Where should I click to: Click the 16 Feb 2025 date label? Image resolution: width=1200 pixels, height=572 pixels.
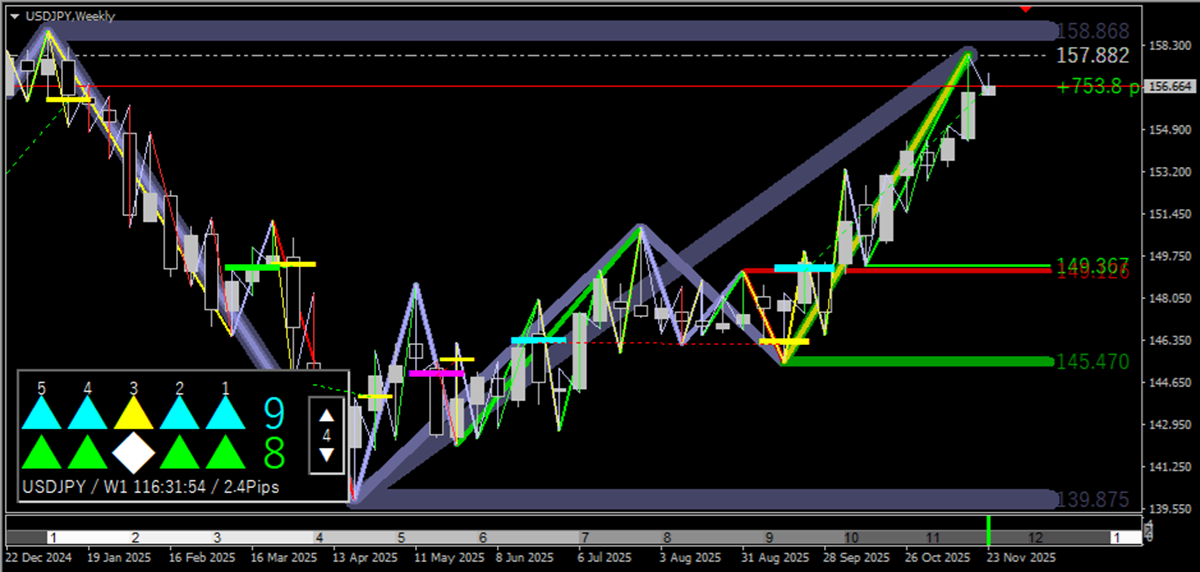click(200, 556)
